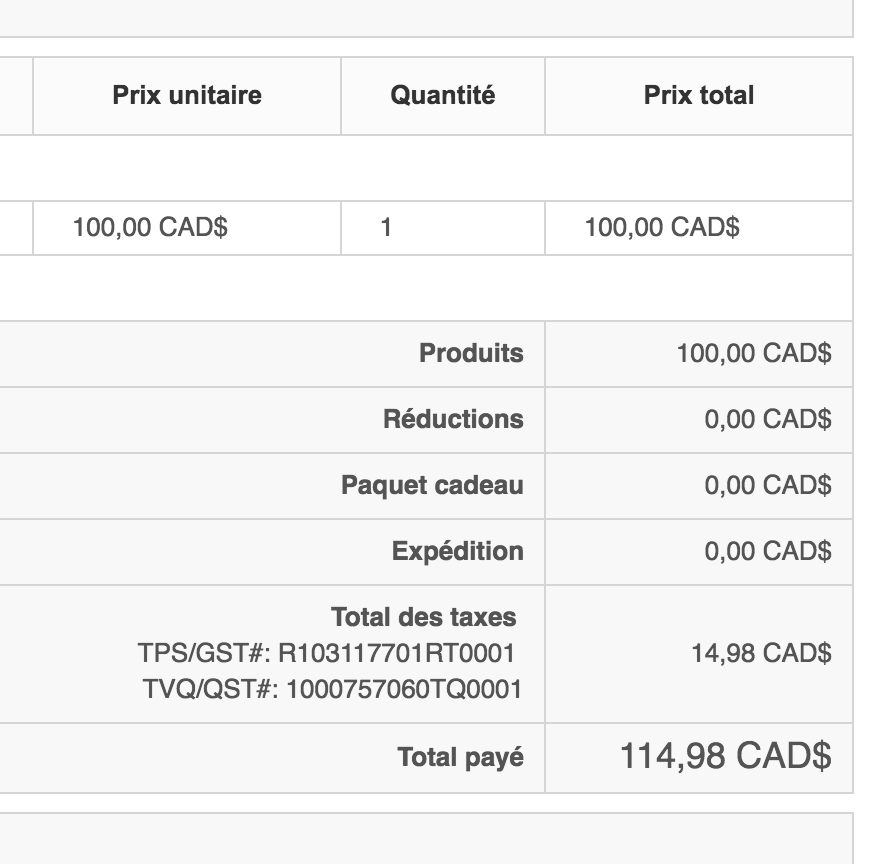Click the total paid 114,98 CAD$
Screen dimensions: 876x864
pos(725,756)
